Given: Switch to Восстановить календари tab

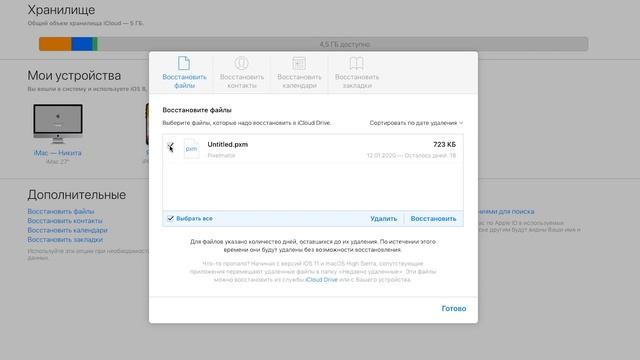Looking at the screenshot, I should 299,73.
